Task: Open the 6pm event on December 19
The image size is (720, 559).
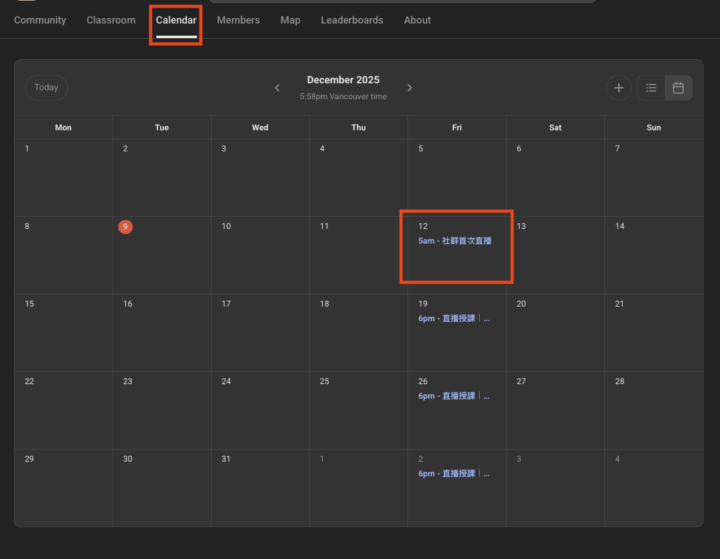Action: [454, 318]
